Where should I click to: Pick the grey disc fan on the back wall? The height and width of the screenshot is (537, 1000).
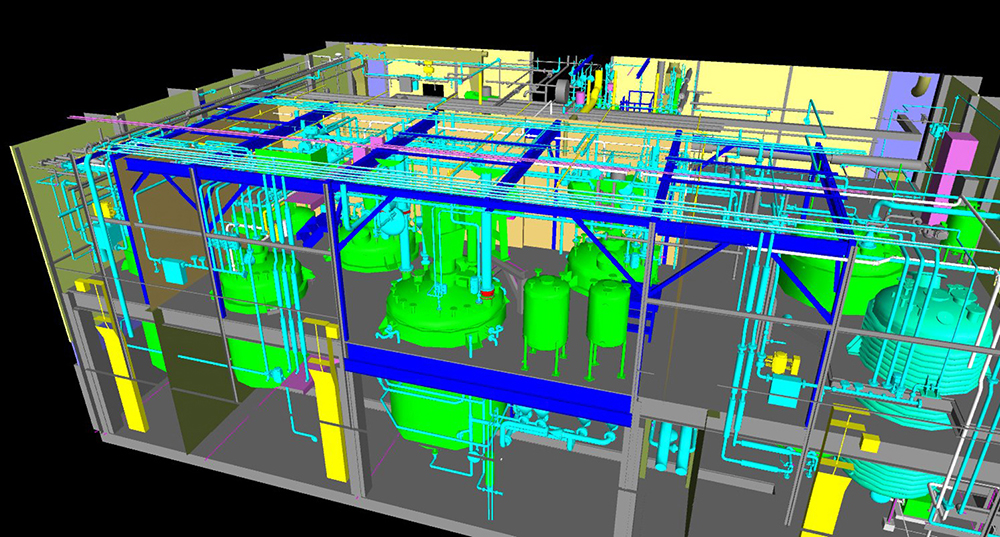(564, 91)
